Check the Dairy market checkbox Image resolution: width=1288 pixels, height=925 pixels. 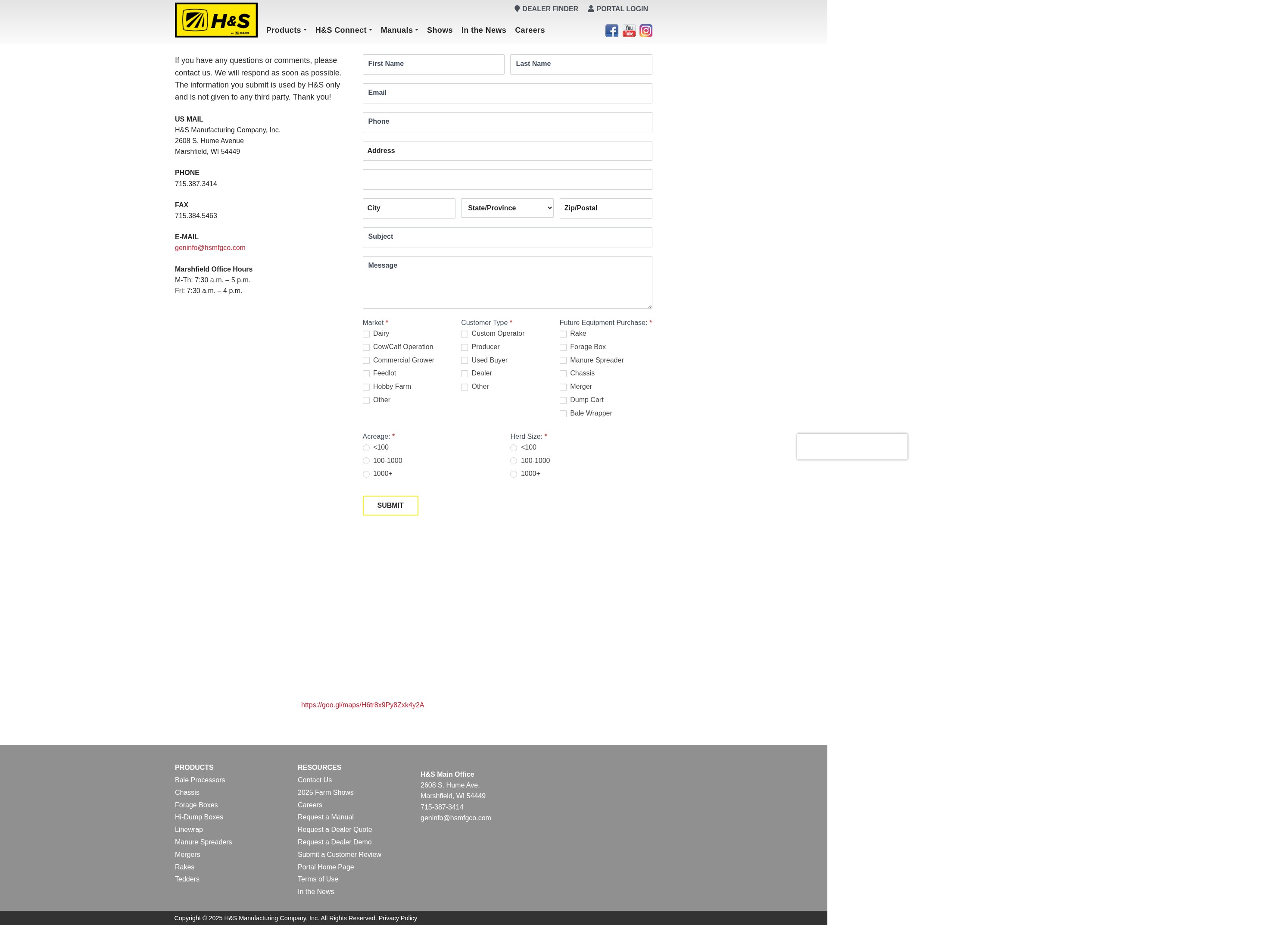(366, 334)
